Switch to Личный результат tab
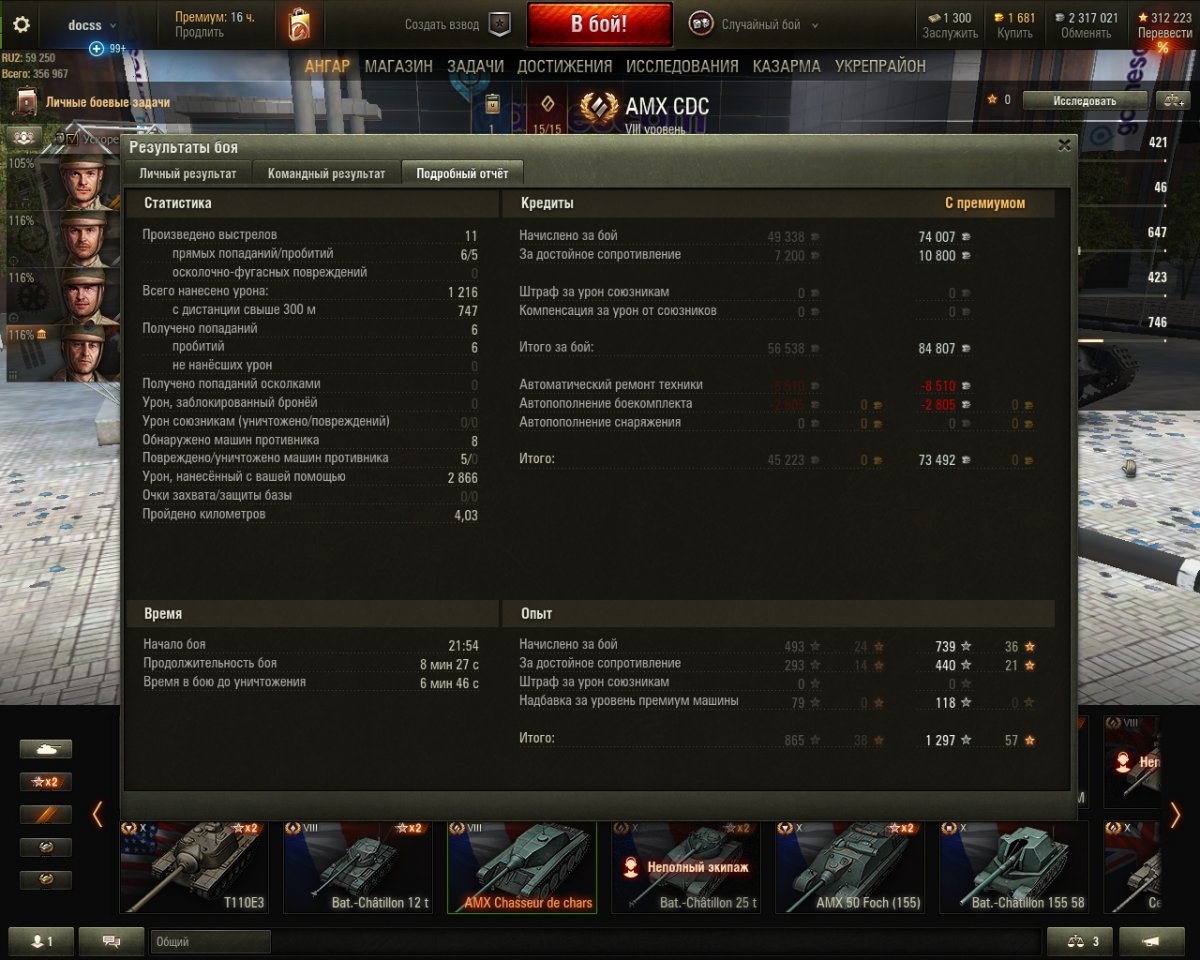 (x=188, y=173)
